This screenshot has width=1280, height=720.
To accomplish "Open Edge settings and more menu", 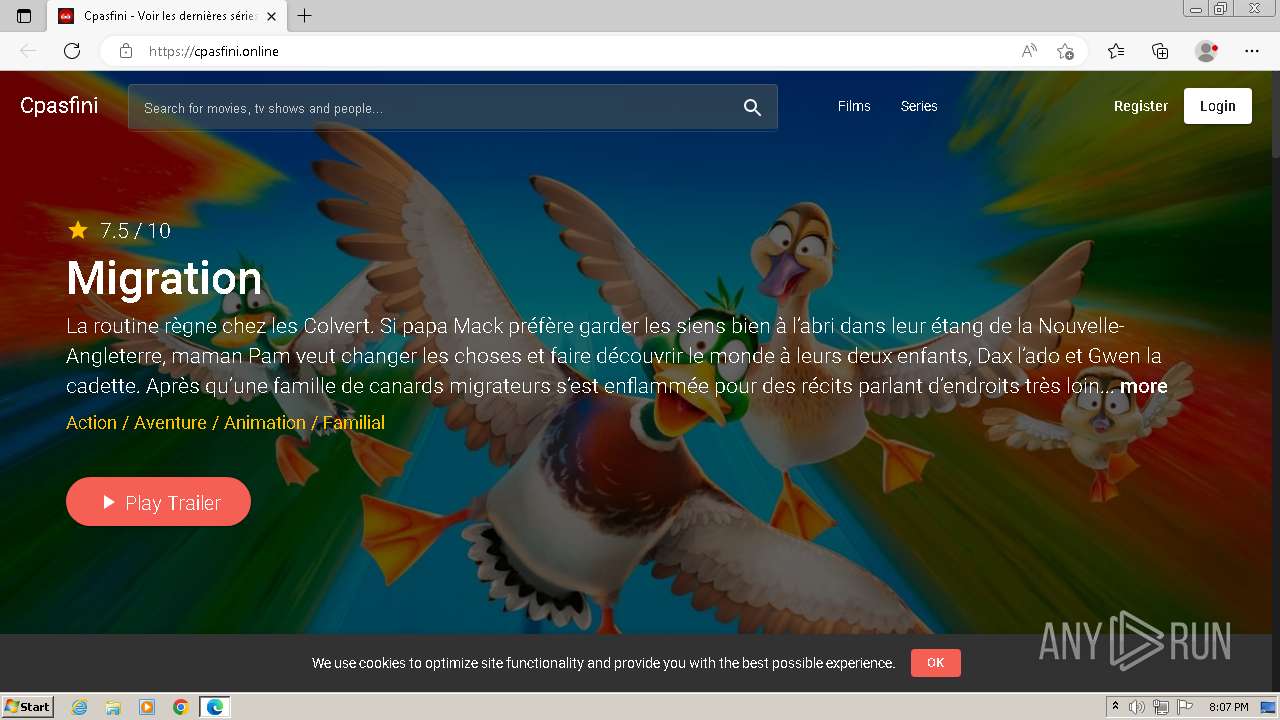I will click(1252, 51).
